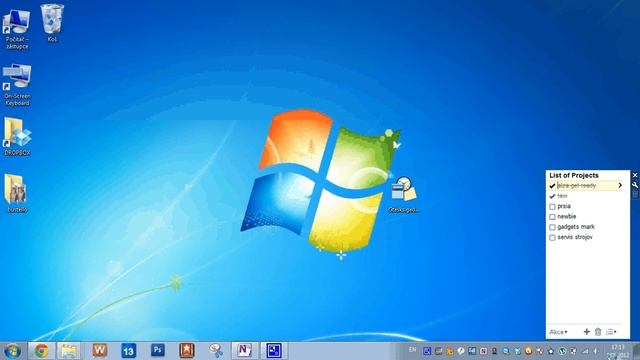640x360 pixels.
Task: Select the clock-and-window shortcut icon in the wallpaper center
Action: [404, 194]
